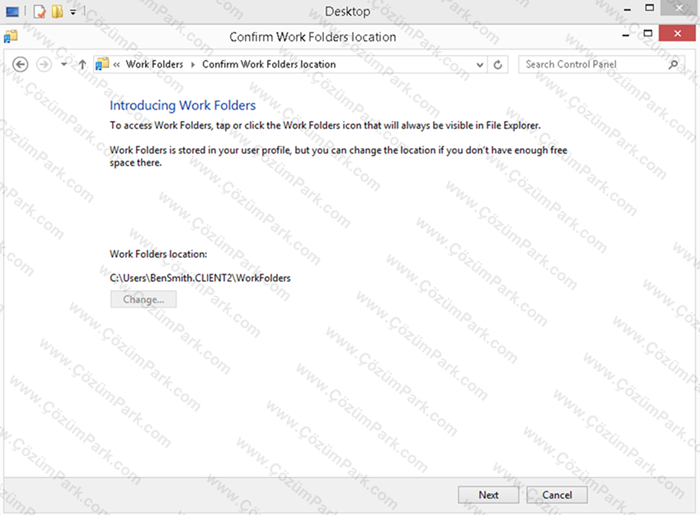Expand the breadcrumb arrow after Work Folders

pos(193,65)
